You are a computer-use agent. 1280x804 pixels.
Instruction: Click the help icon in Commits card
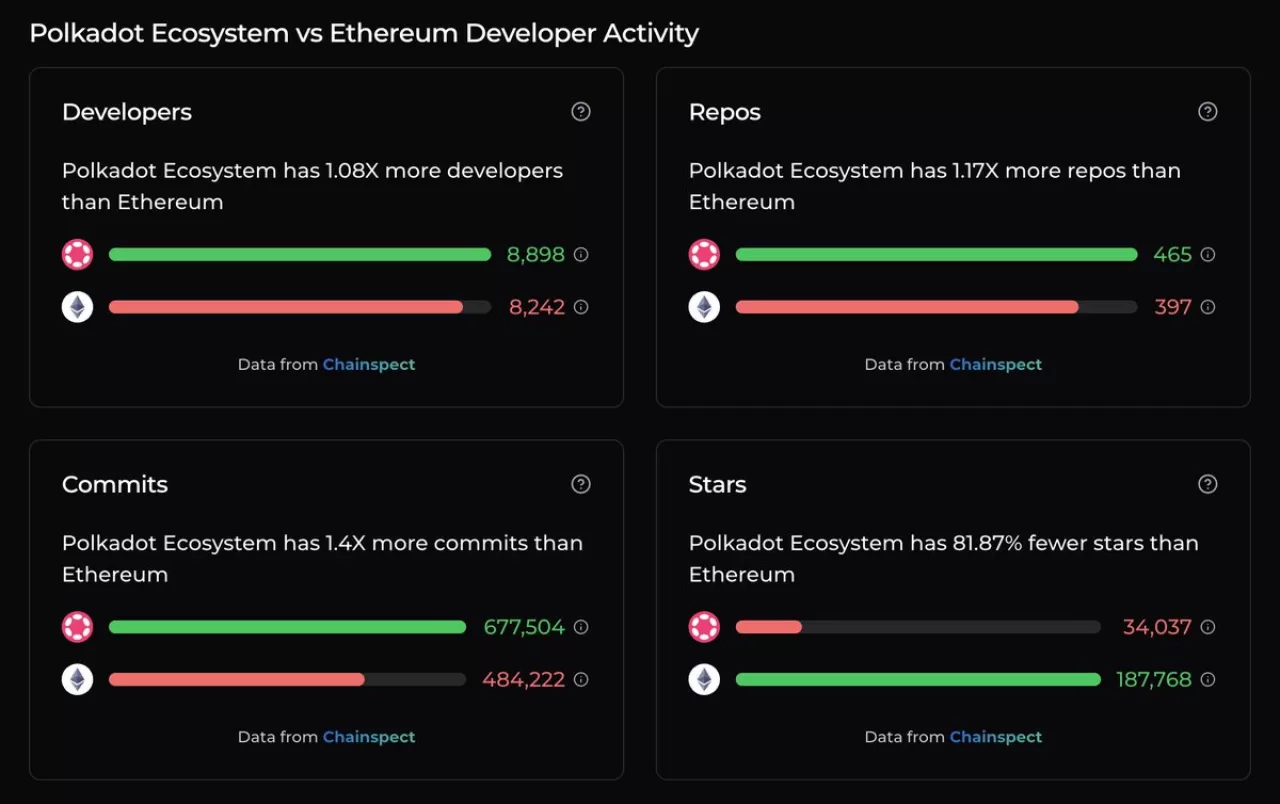point(580,484)
